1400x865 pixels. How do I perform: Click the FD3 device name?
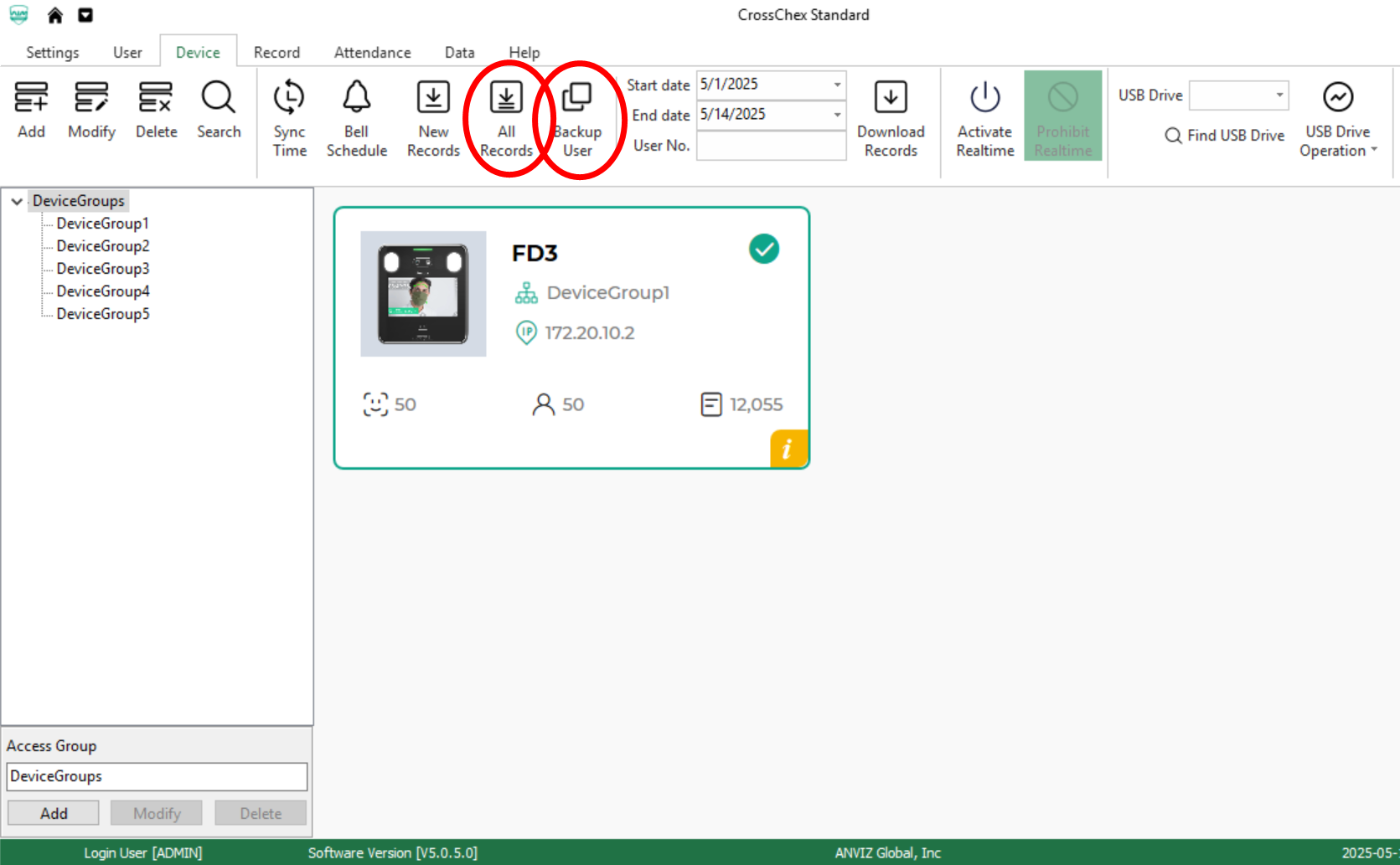(x=535, y=253)
